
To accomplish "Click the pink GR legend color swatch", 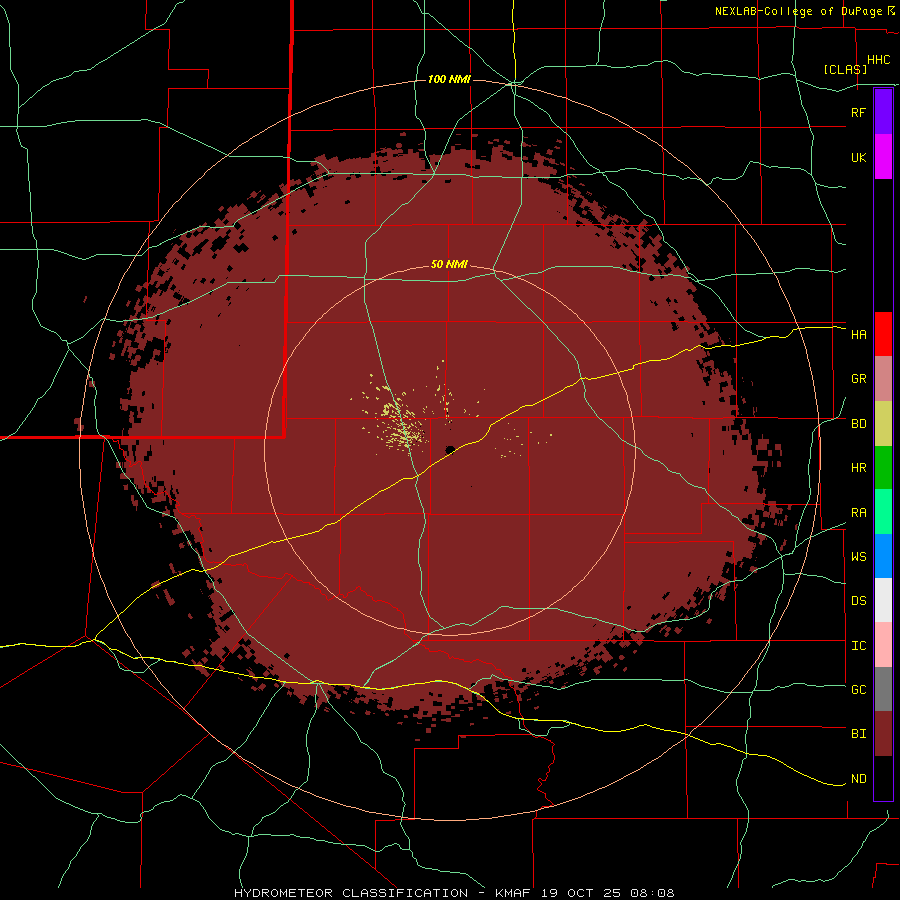I will click(883, 379).
